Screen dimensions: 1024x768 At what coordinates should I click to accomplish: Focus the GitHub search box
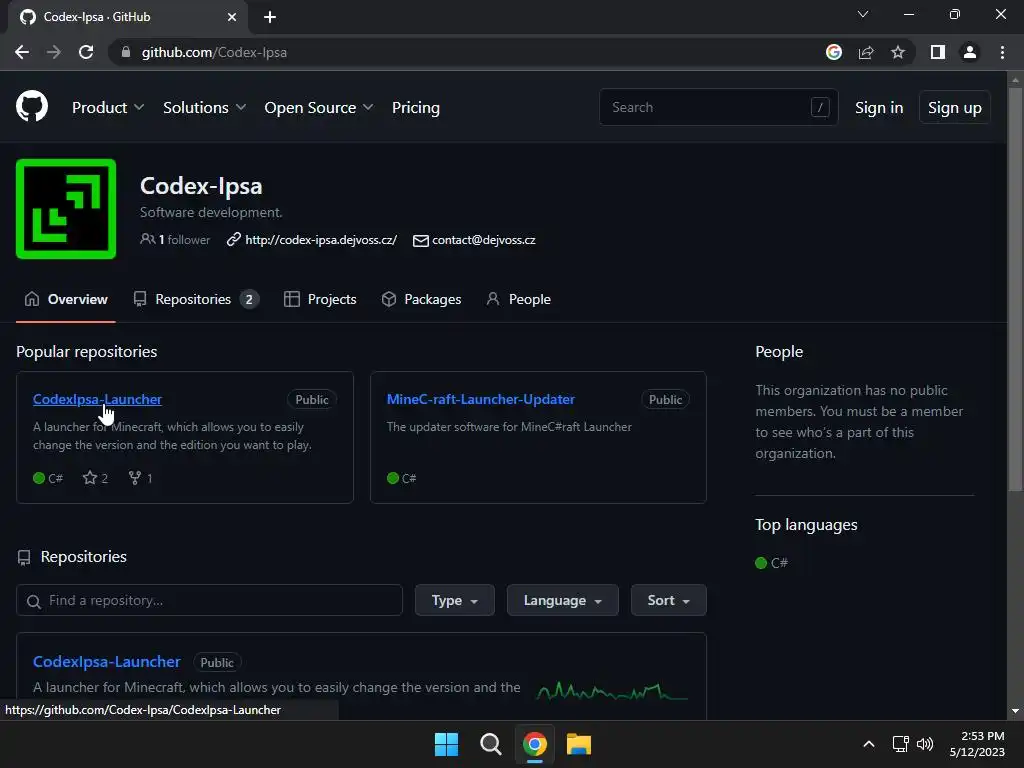pos(718,107)
